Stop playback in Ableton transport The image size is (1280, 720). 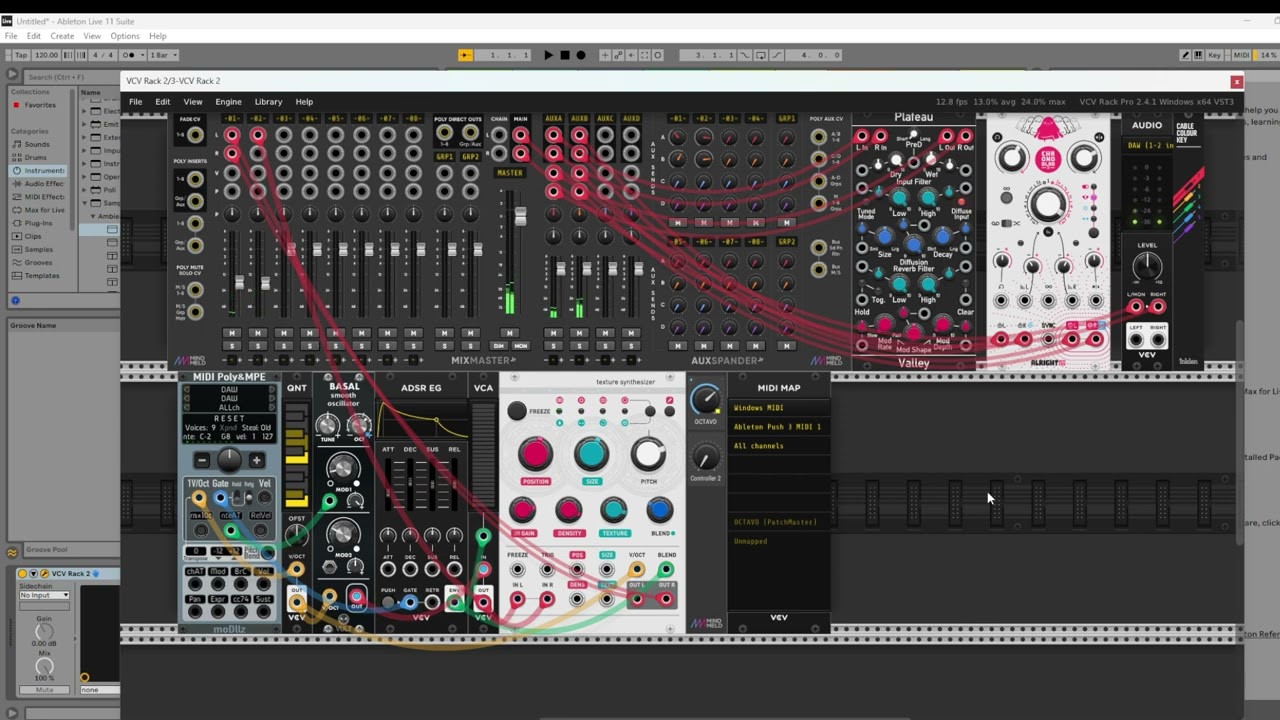[x=564, y=55]
